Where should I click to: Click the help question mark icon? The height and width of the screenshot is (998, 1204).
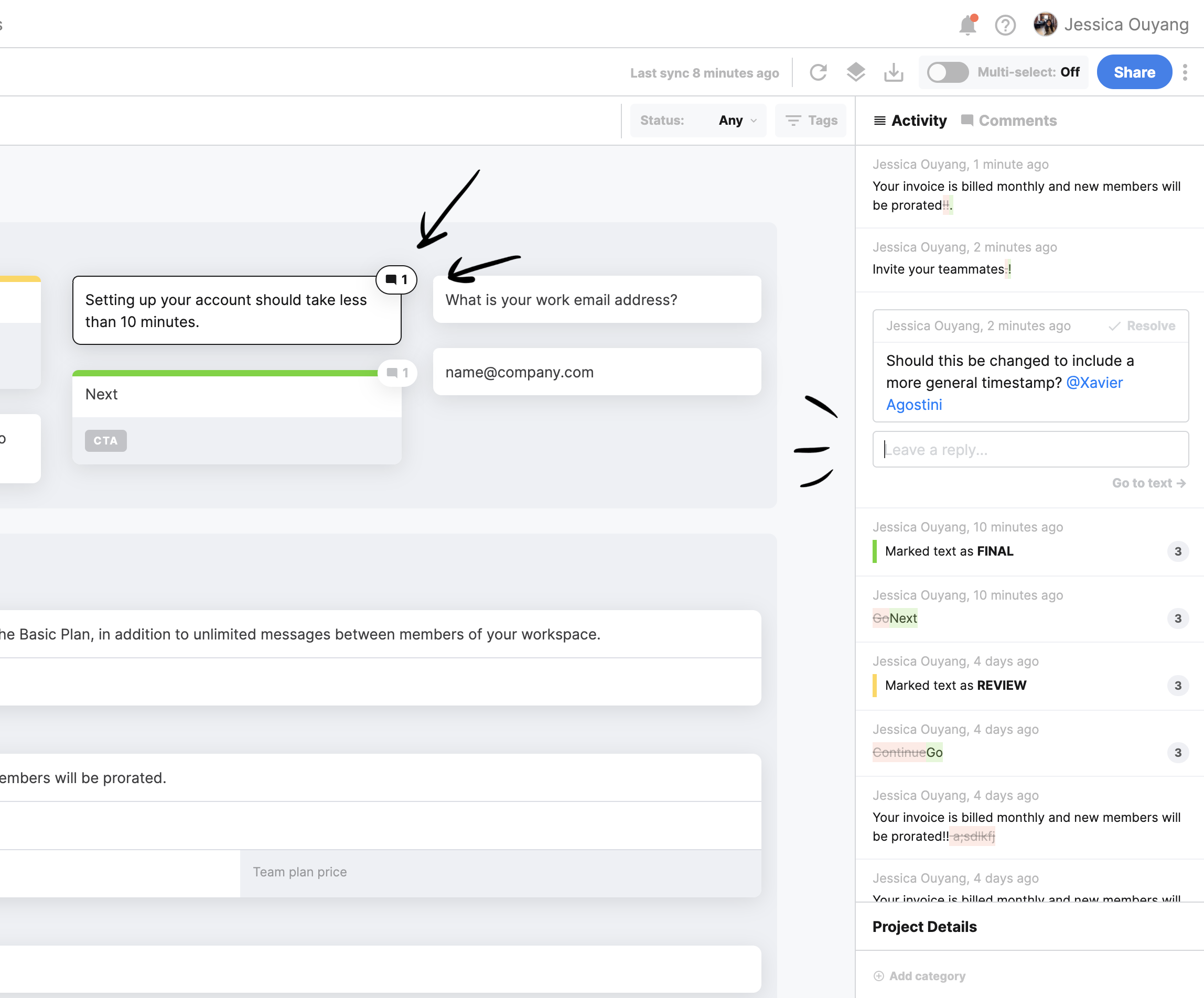[1005, 25]
